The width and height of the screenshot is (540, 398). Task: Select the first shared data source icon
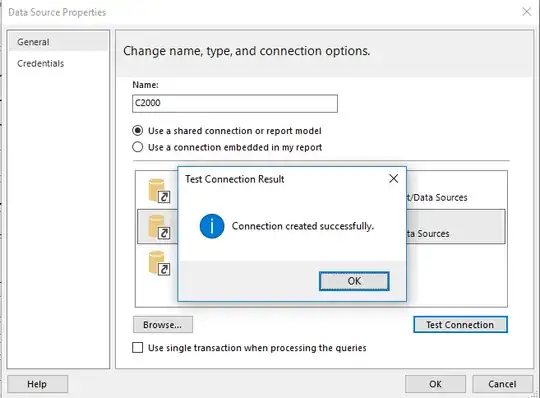(159, 191)
